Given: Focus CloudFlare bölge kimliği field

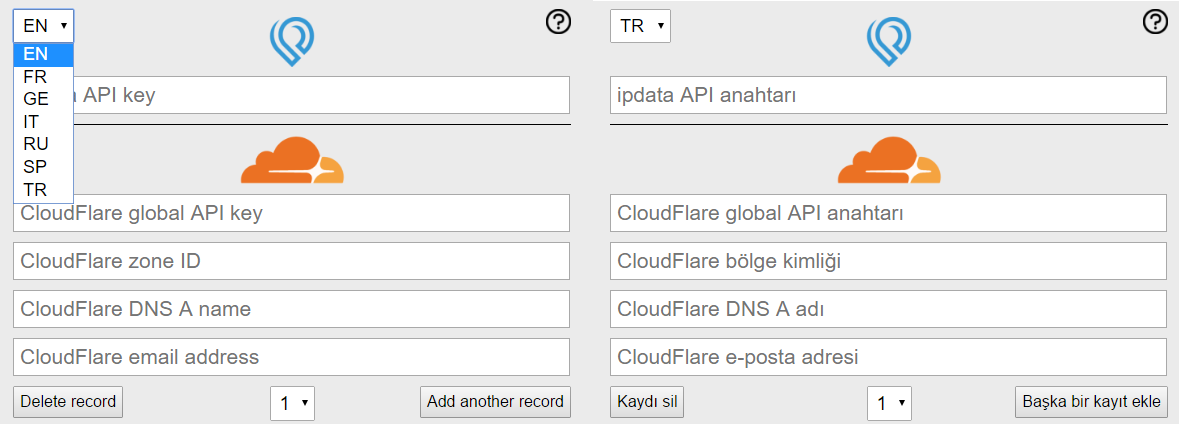Looking at the screenshot, I should [x=889, y=261].
